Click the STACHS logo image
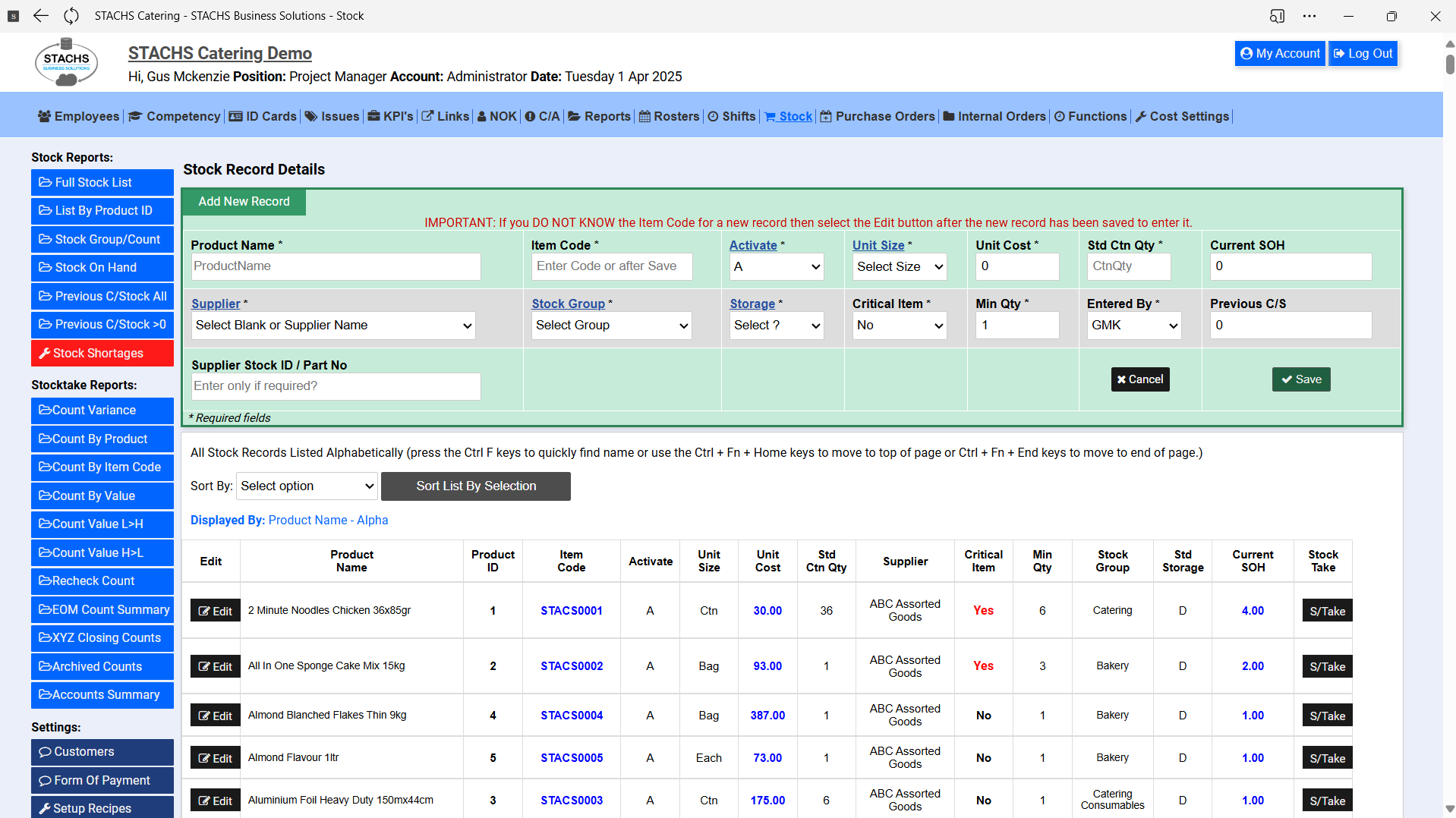1456x818 pixels. point(67,61)
